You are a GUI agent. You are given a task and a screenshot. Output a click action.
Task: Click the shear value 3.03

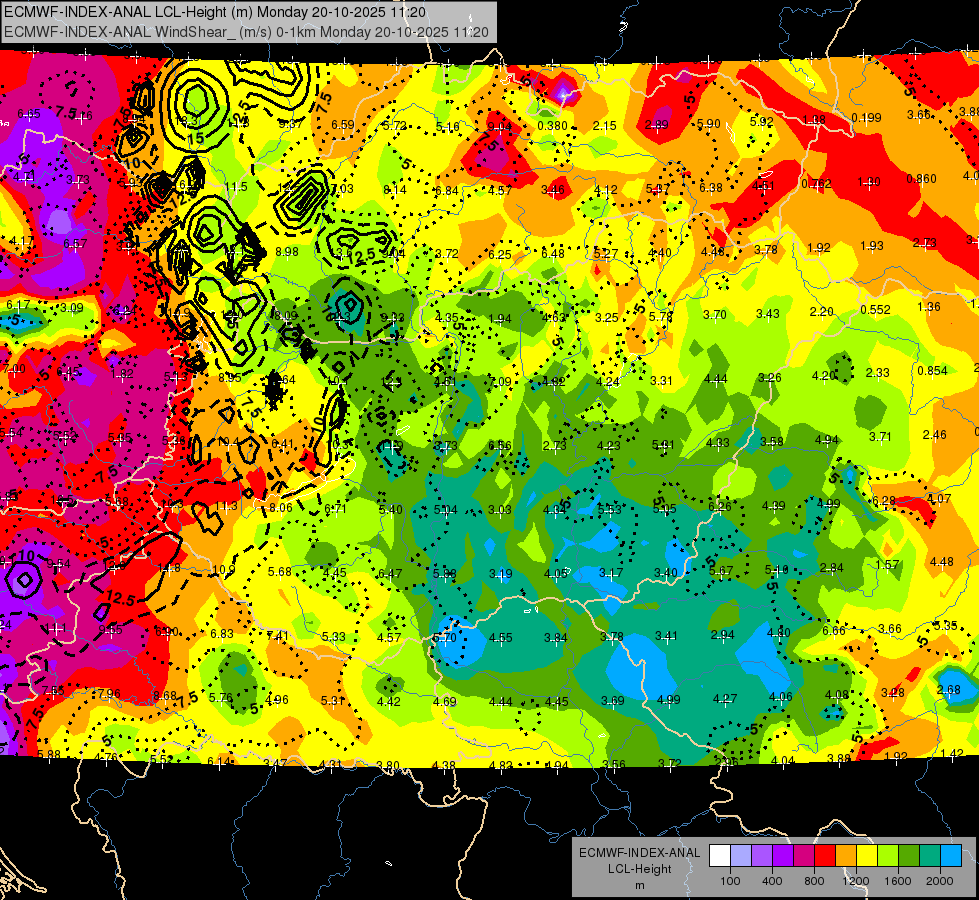pos(499,510)
